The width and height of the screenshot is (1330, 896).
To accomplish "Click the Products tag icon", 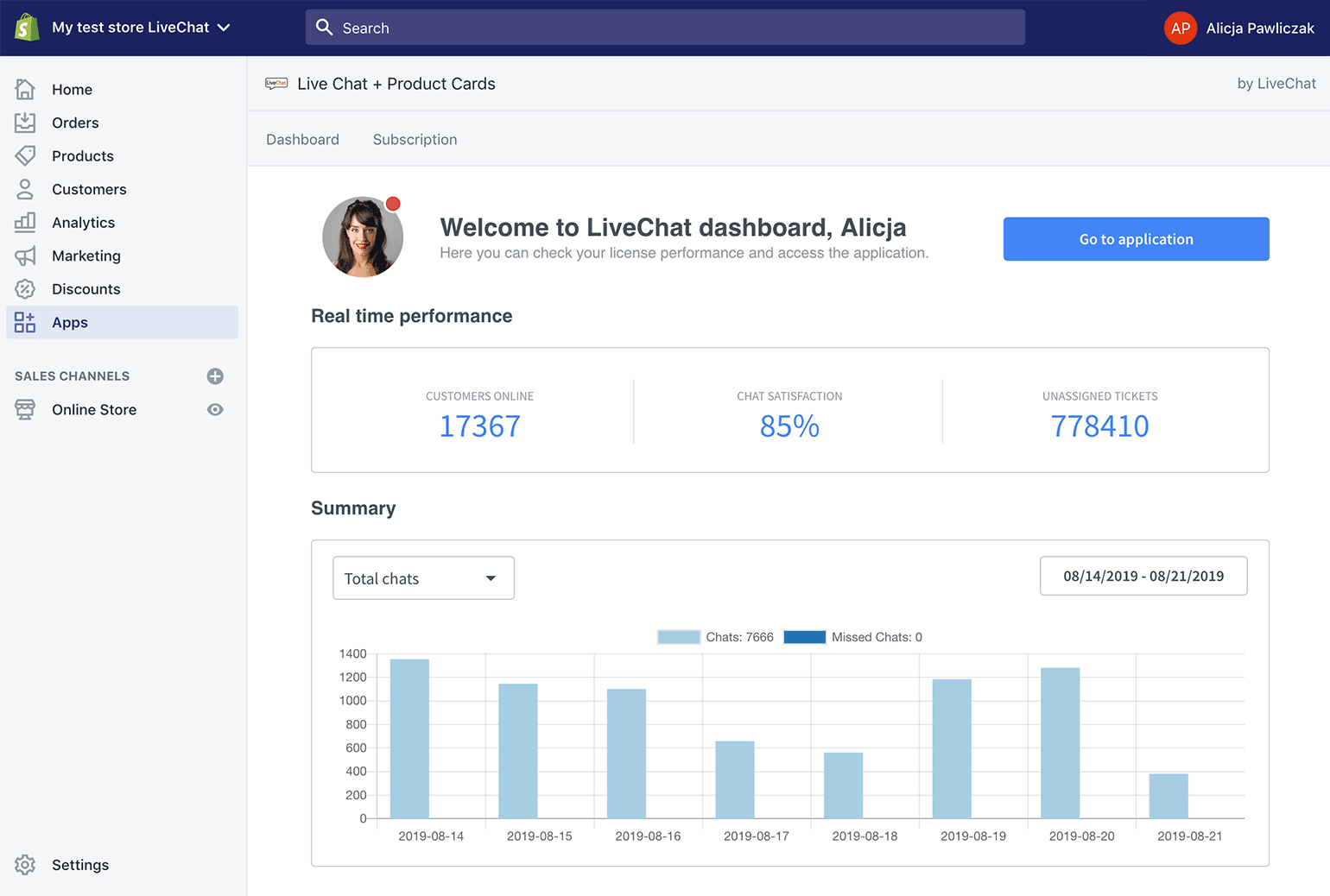I will pos(25,155).
